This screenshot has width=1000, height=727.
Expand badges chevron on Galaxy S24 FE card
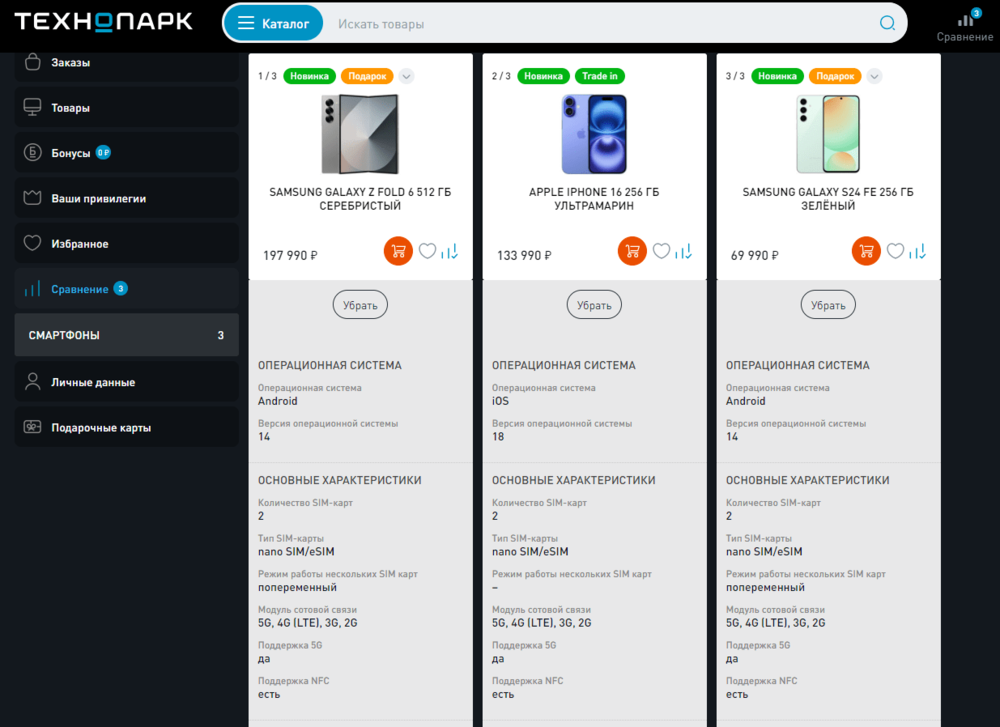(874, 76)
